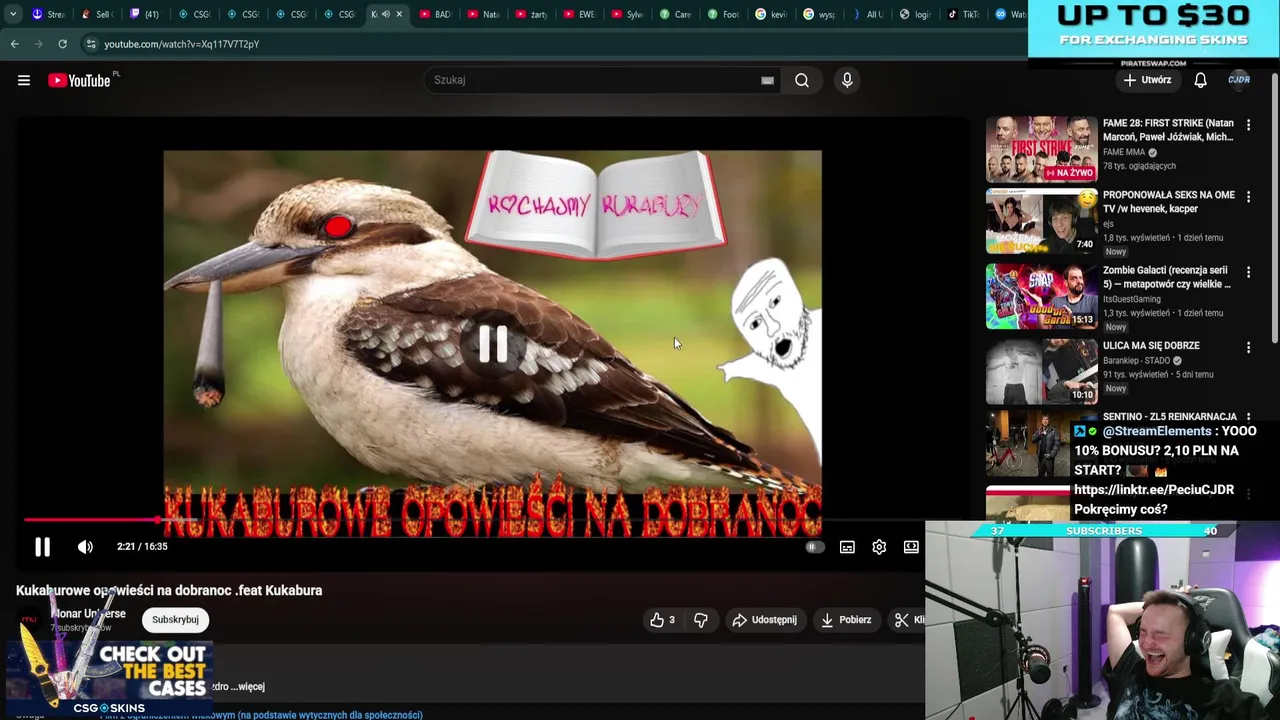Switch player to theater mode
Image resolution: width=1280 pixels, height=720 pixels.
[911, 547]
